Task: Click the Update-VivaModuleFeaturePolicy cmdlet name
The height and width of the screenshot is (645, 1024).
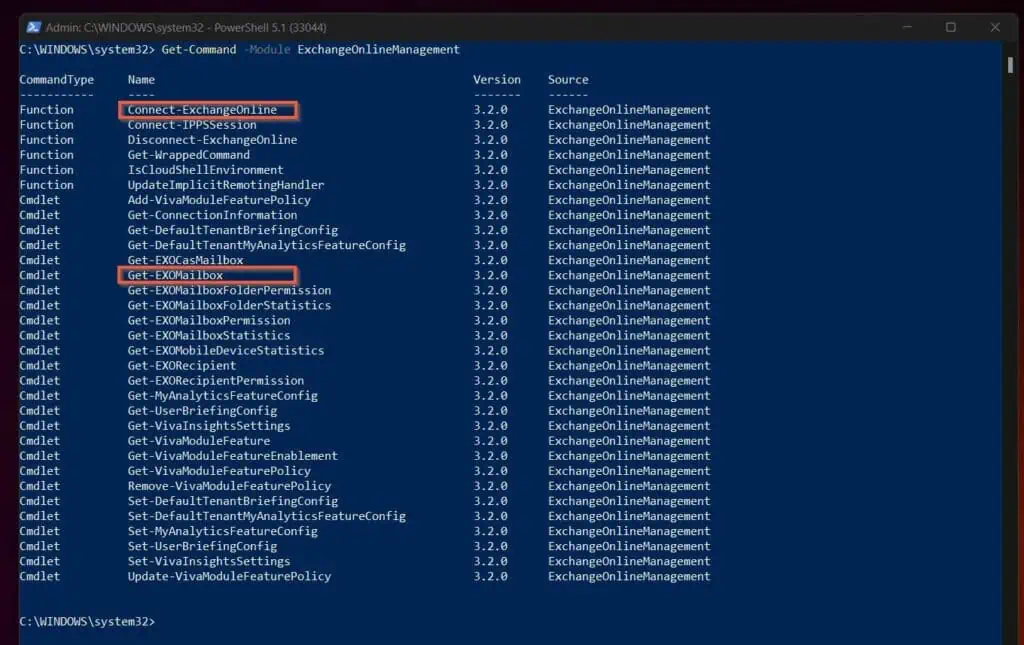Action: click(229, 576)
